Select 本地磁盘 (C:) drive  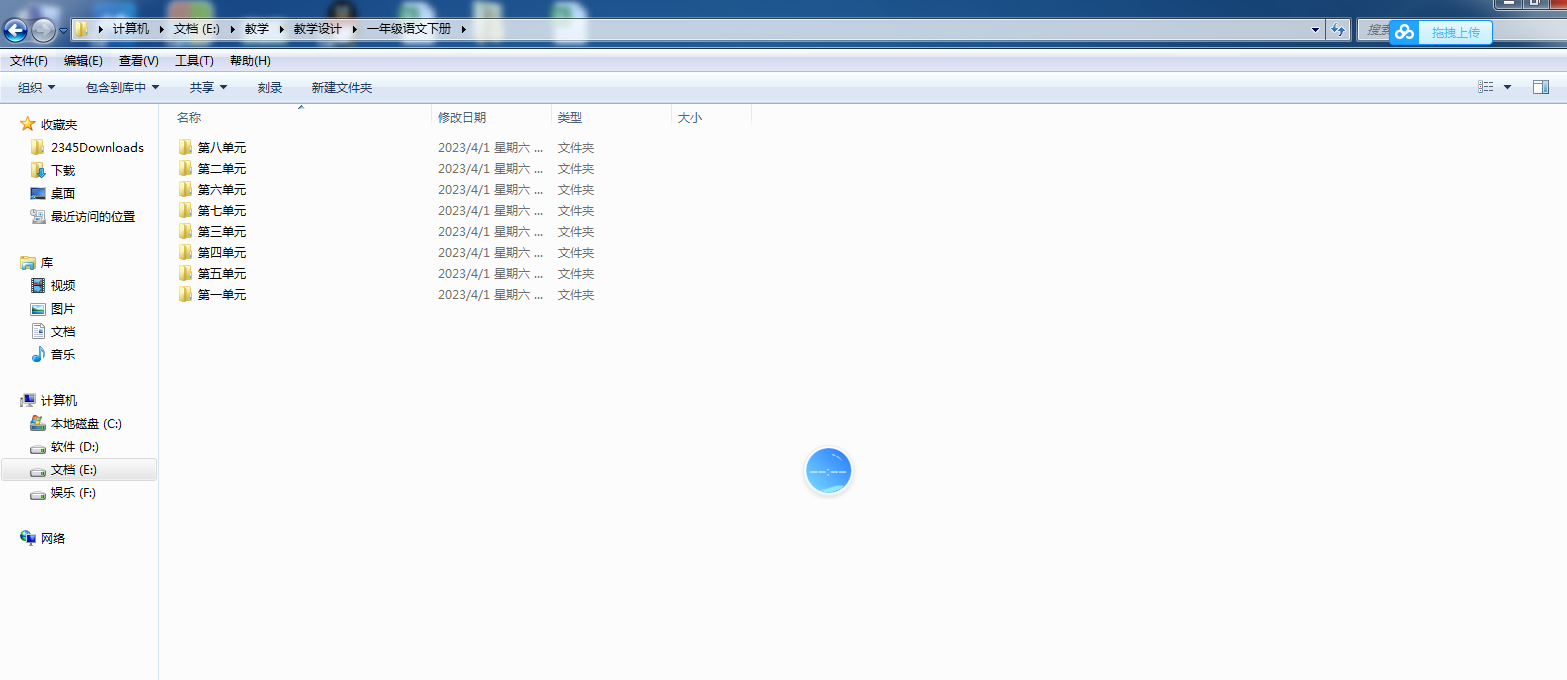[x=86, y=423]
